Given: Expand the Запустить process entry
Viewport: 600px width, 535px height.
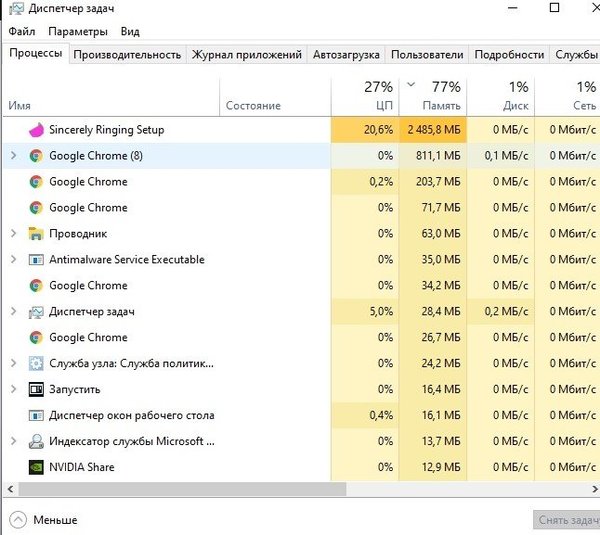Looking at the screenshot, I should pyautogui.click(x=13, y=390).
